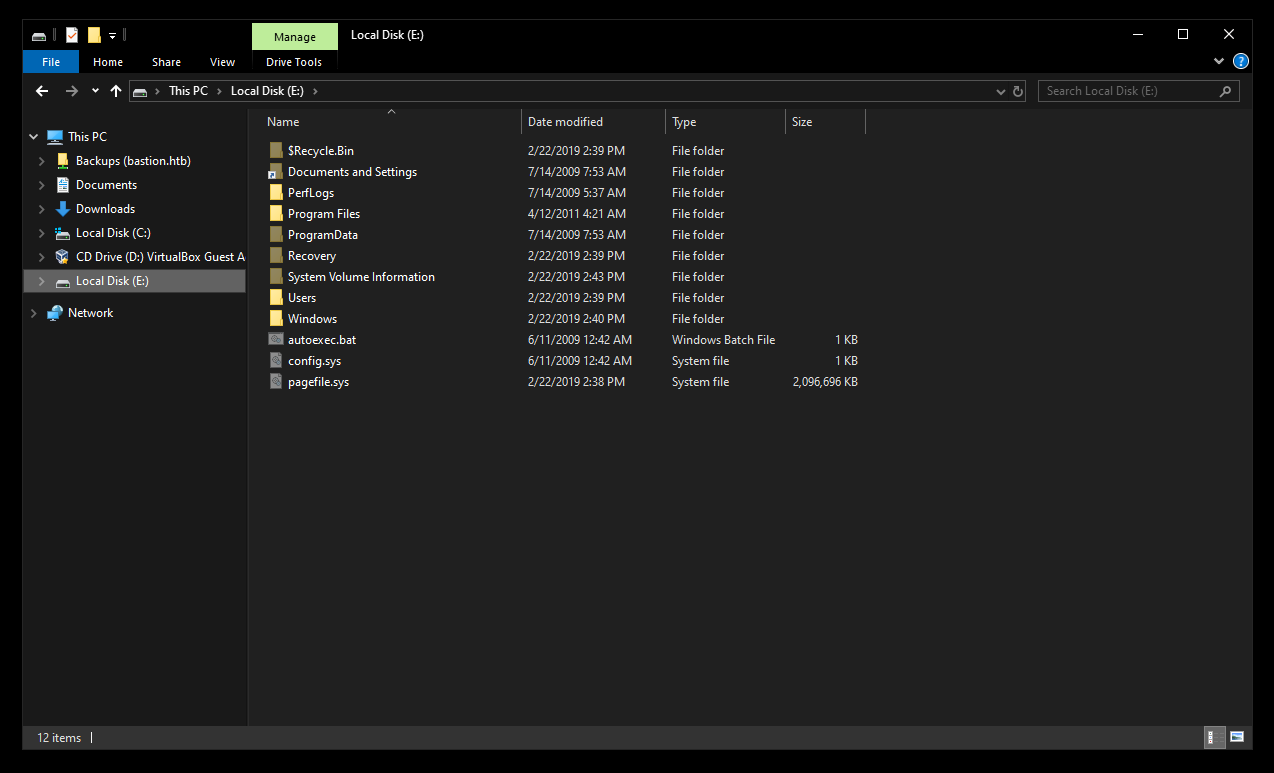
Task: Click the Back navigation arrow
Action: click(x=42, y=91)
